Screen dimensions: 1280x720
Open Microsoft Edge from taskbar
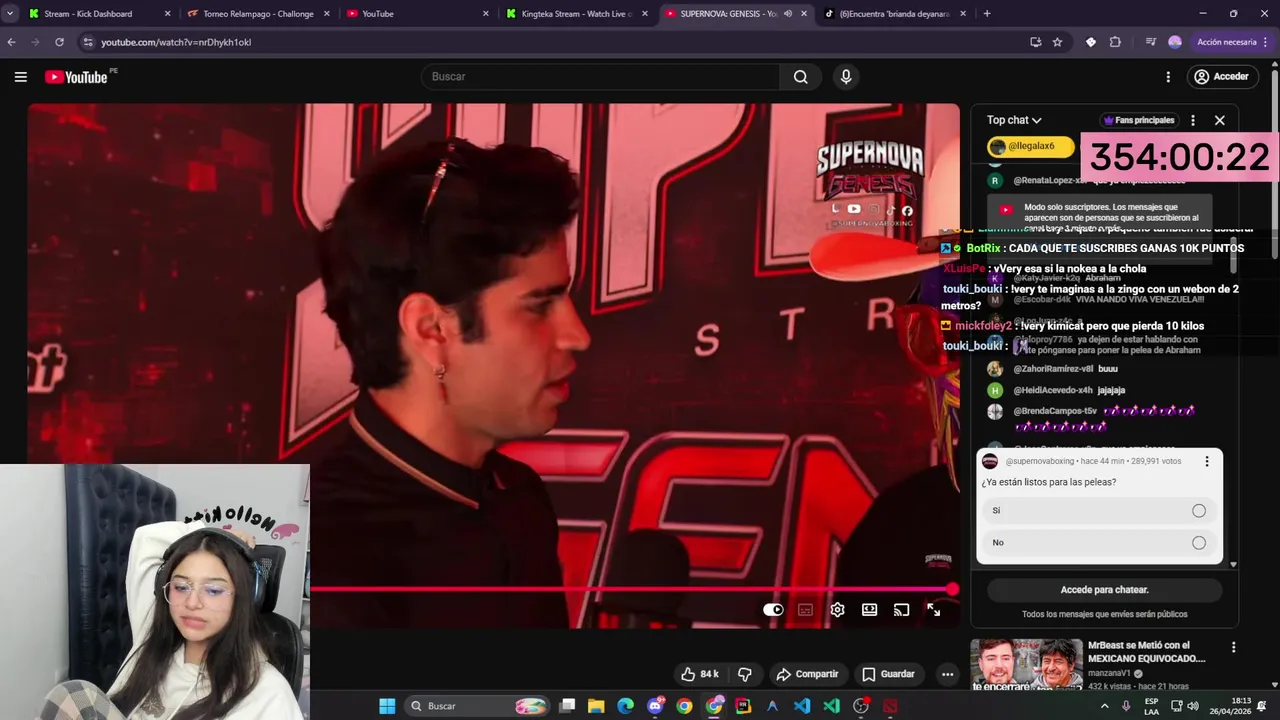coord(625,706)
